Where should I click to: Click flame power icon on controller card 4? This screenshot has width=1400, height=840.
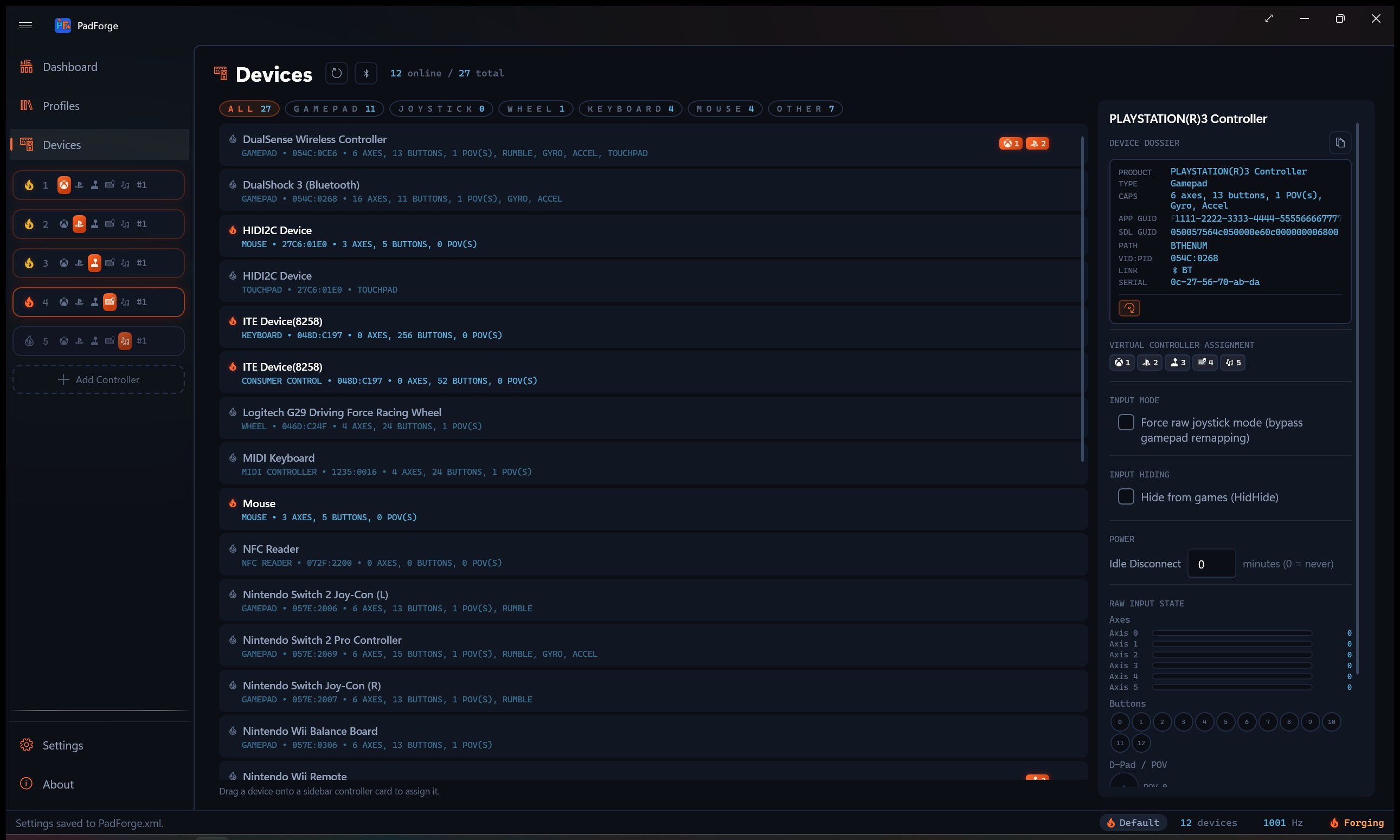click(x=29, y=302)
